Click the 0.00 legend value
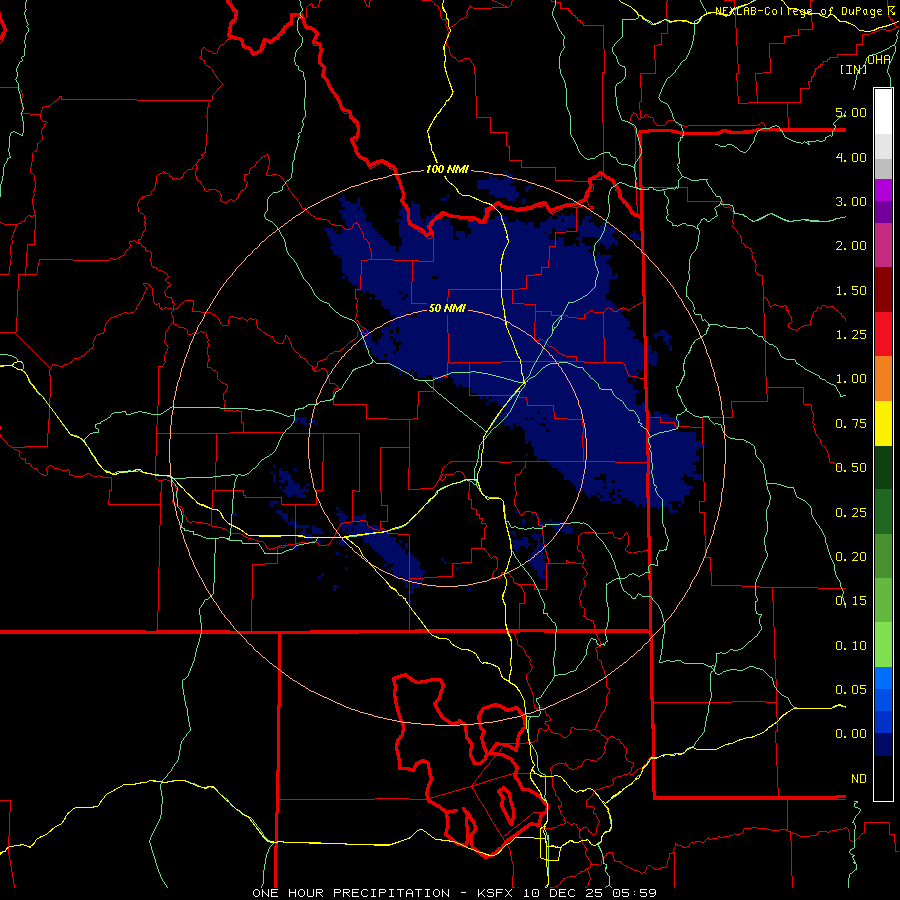The image size is (900, 900). click(851, 734)
